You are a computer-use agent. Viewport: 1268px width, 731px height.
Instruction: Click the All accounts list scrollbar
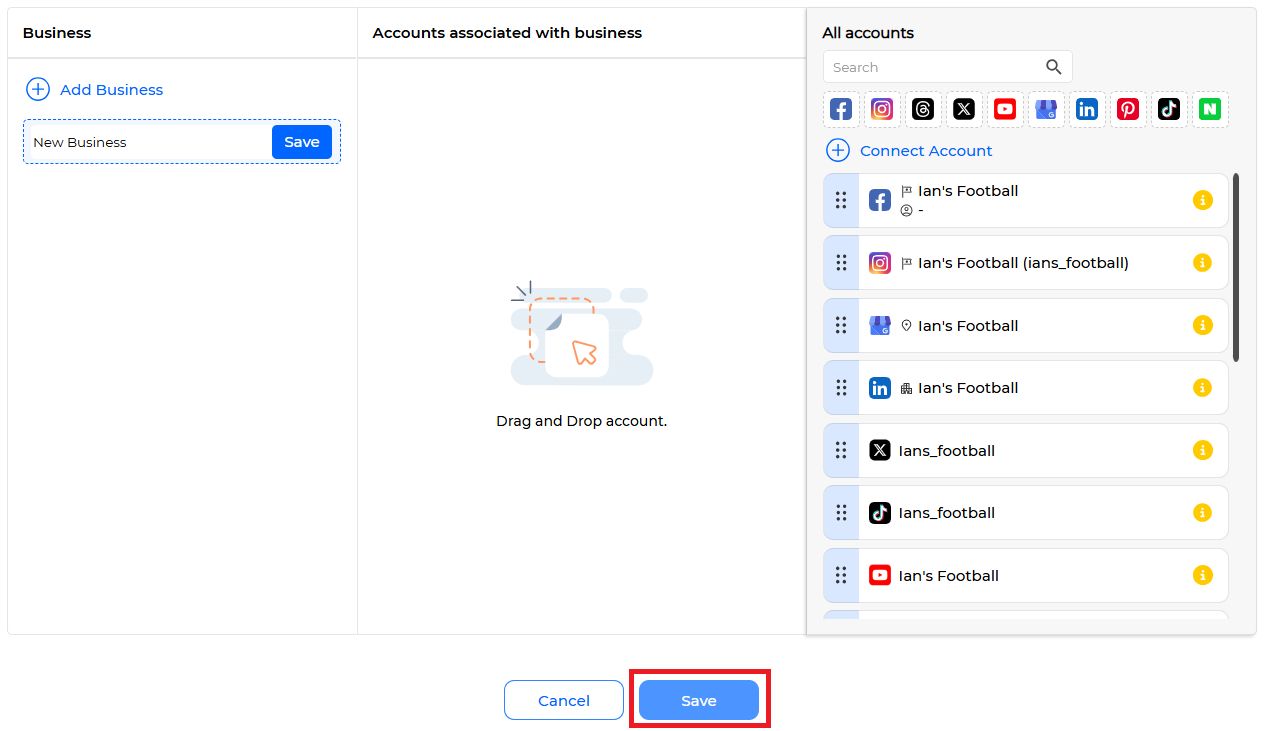(x=1236, y=267)
